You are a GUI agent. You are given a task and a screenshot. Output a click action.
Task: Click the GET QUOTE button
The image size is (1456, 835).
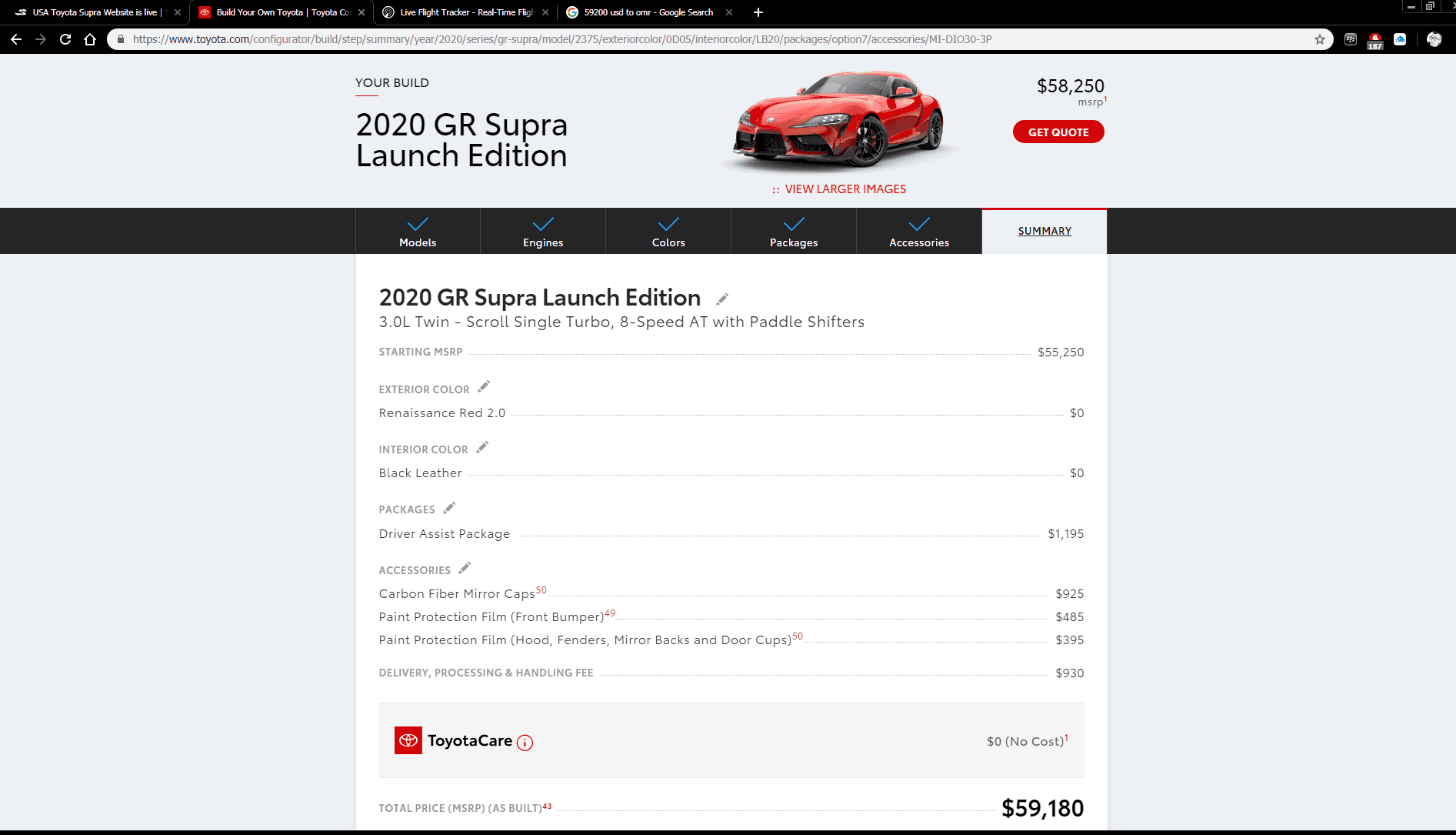[x=1058, y=132]
